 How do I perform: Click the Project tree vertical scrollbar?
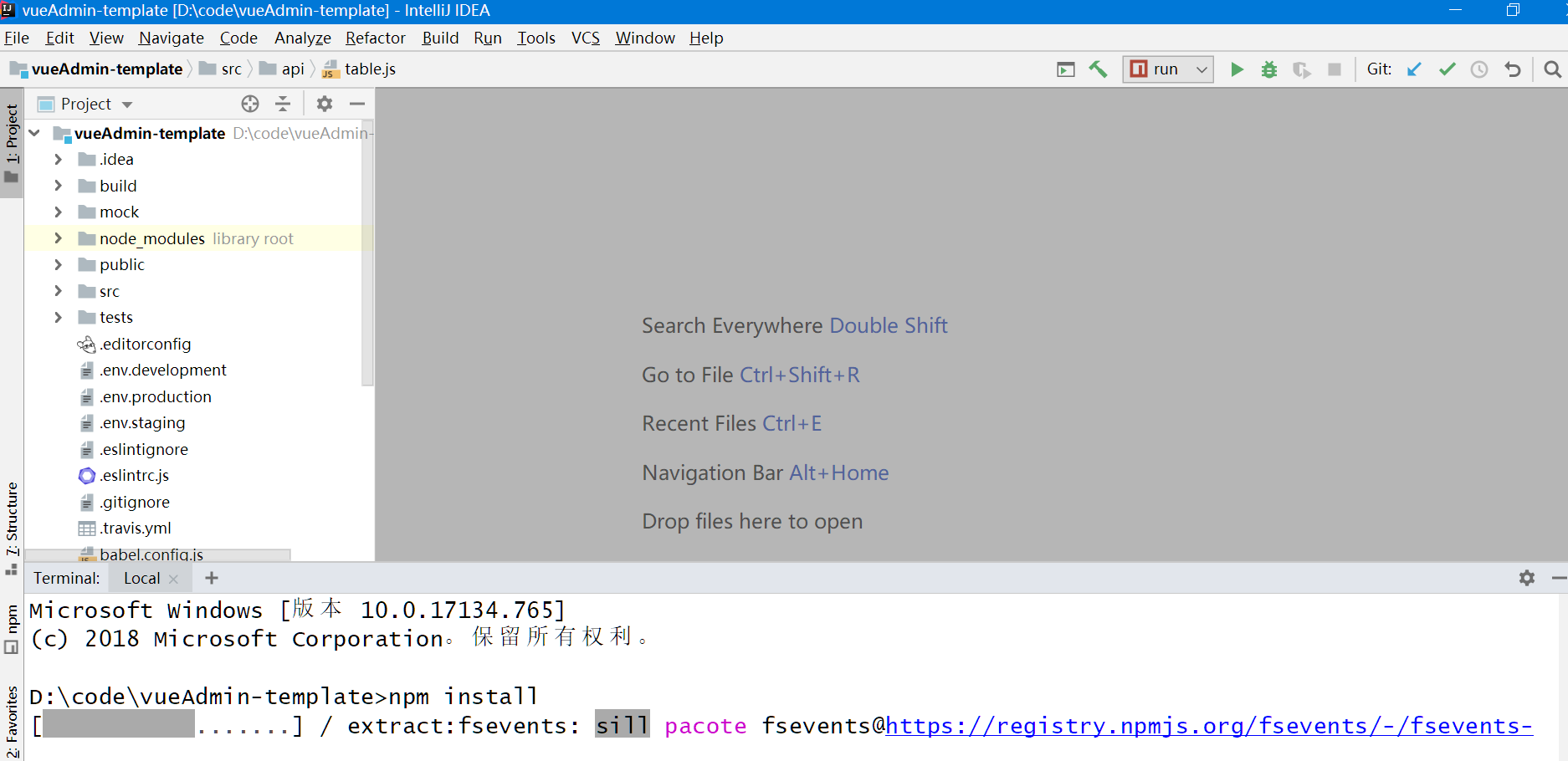(x=367, y=253)
